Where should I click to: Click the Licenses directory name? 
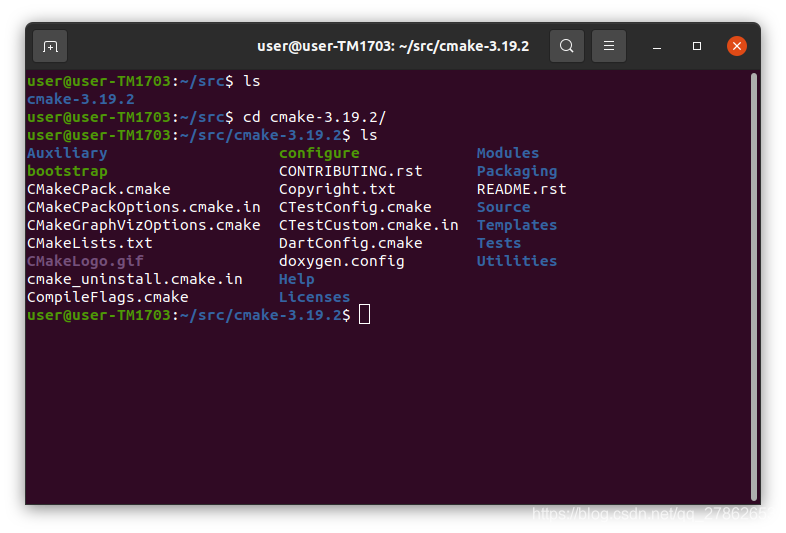pyautogui.click(x=315, y=297)
